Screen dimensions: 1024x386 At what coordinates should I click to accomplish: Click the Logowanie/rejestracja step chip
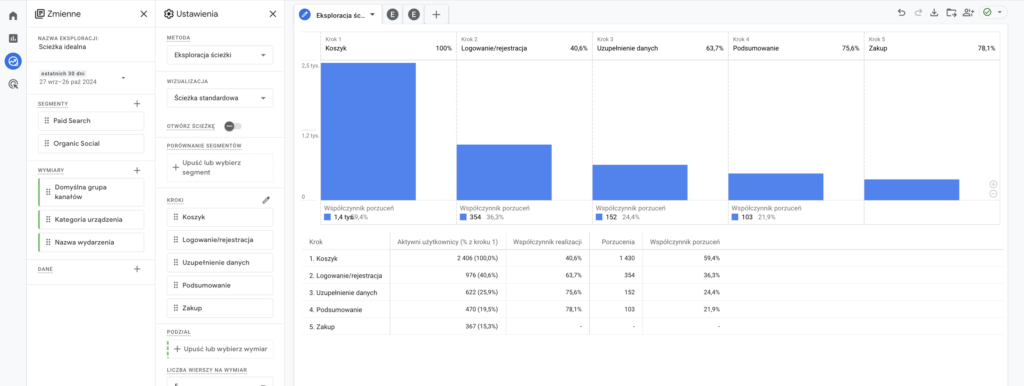(220, 240)
